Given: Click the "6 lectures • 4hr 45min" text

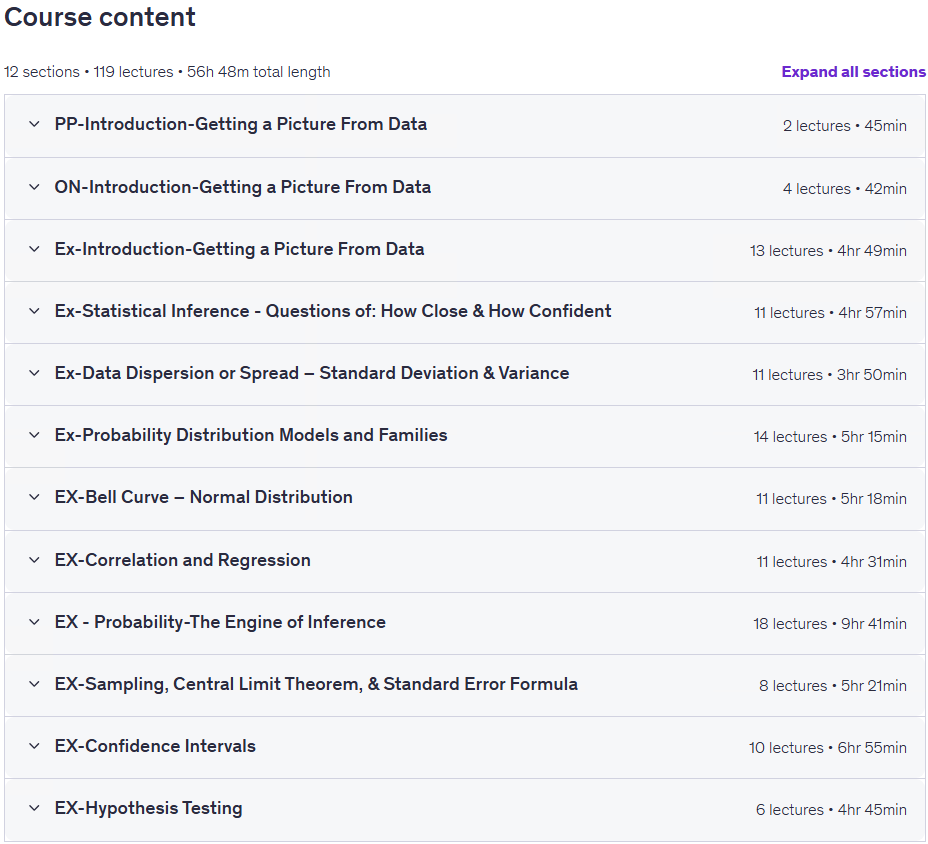Looking at the screenshot, I should pyautogui.click(x=832, y=810).
